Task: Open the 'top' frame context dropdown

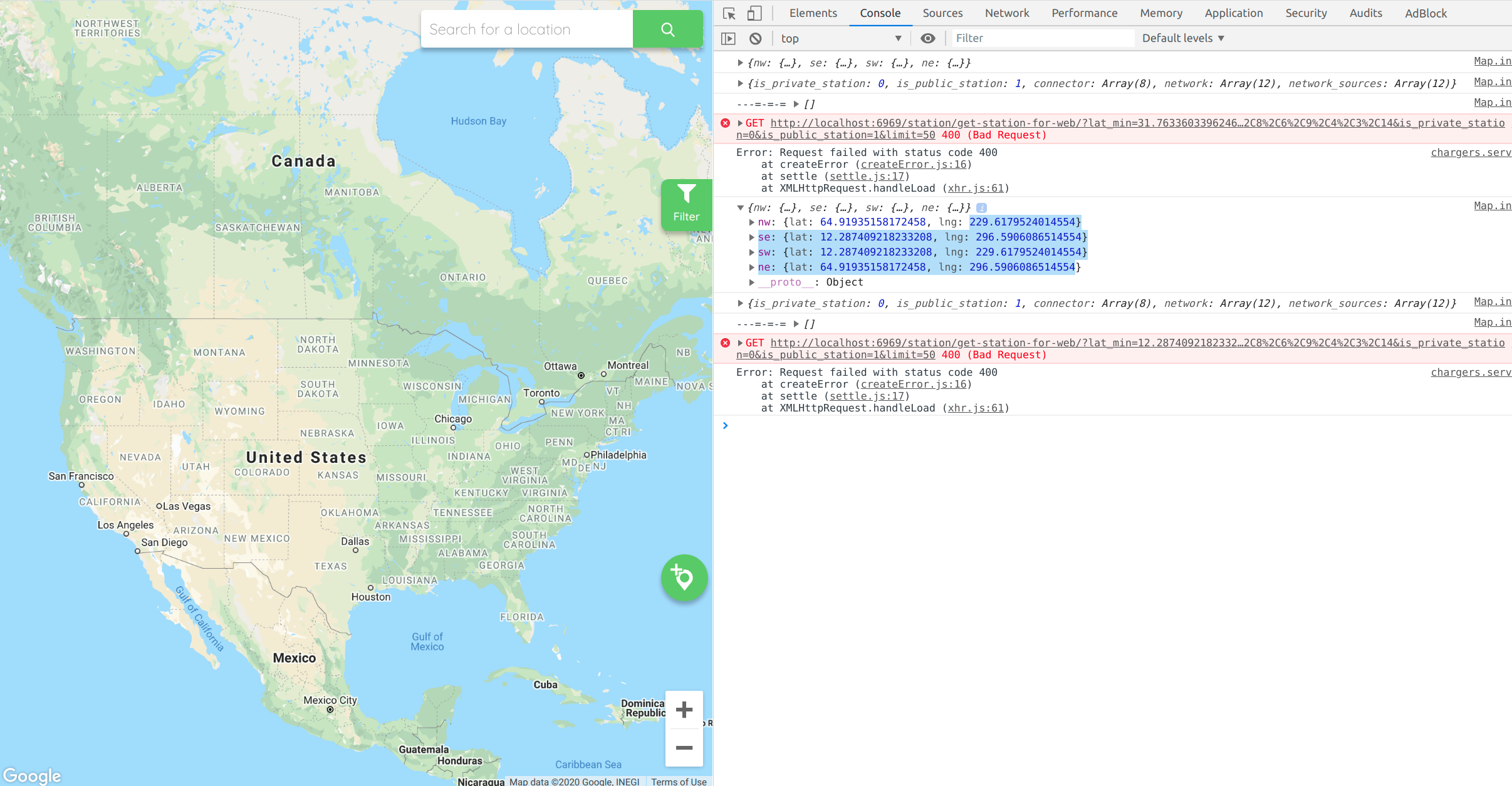Action: coord(840,38)
